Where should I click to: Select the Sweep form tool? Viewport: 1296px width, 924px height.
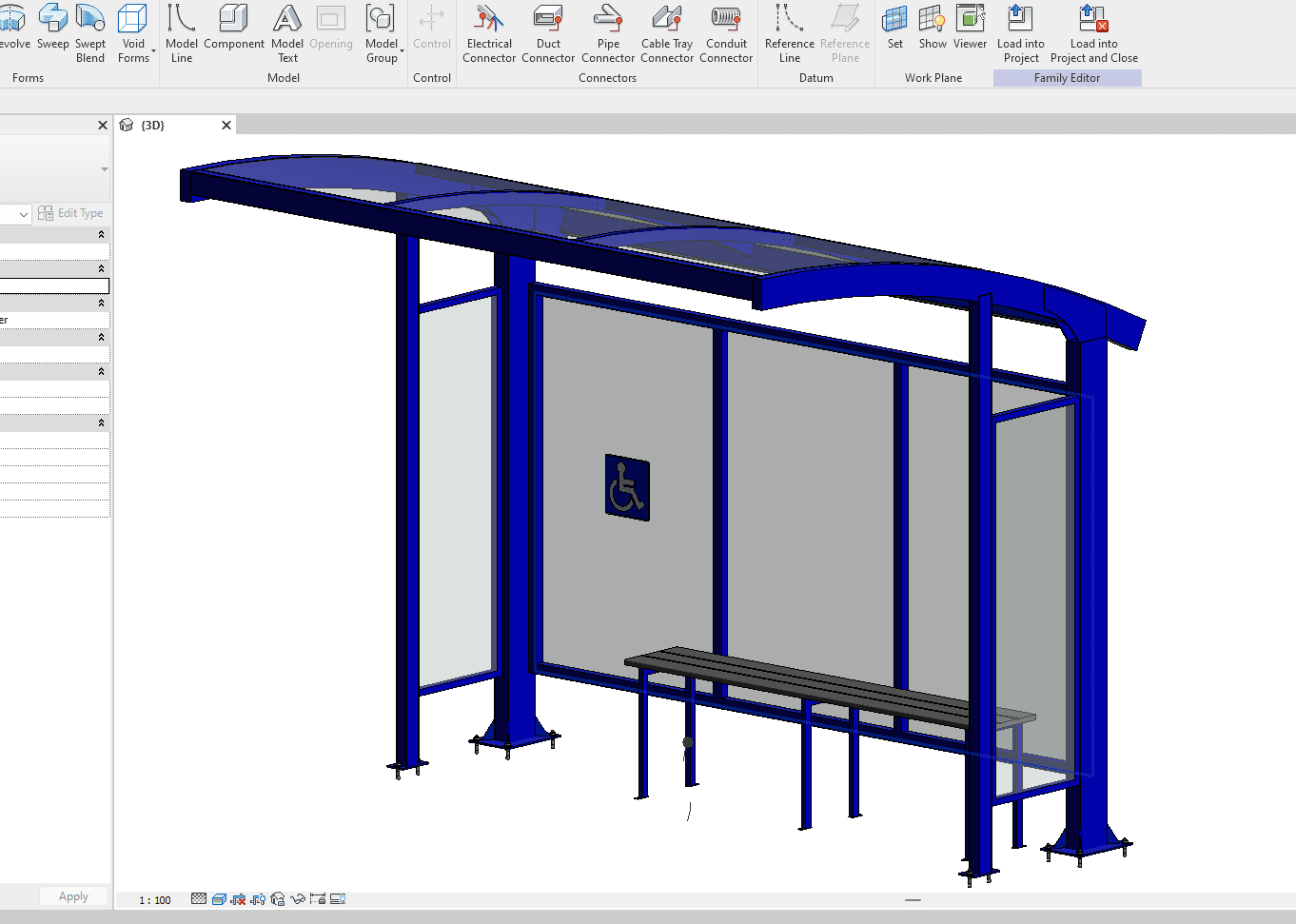pyautogui.click(x=52, y=29)
